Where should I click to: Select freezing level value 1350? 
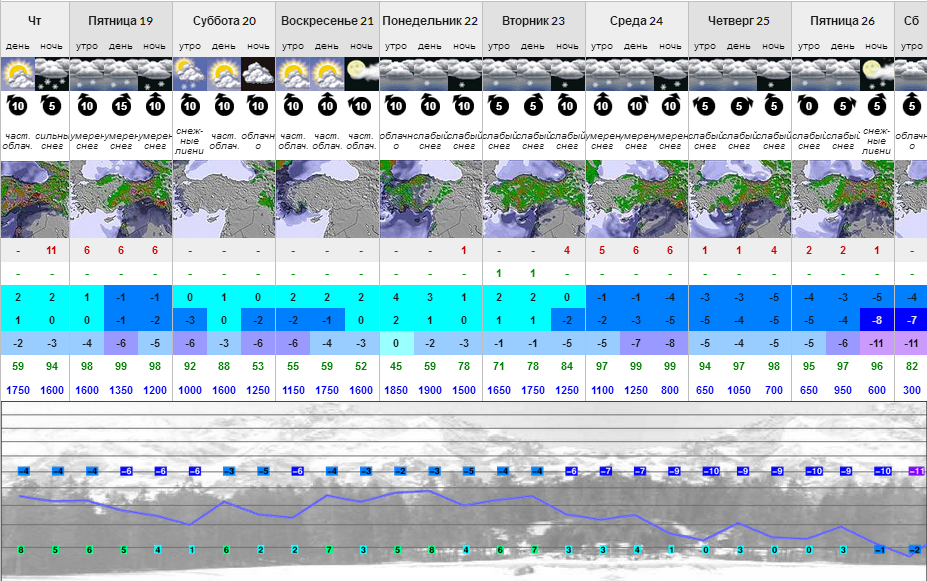pyautogui.click(x=121, y=390)
